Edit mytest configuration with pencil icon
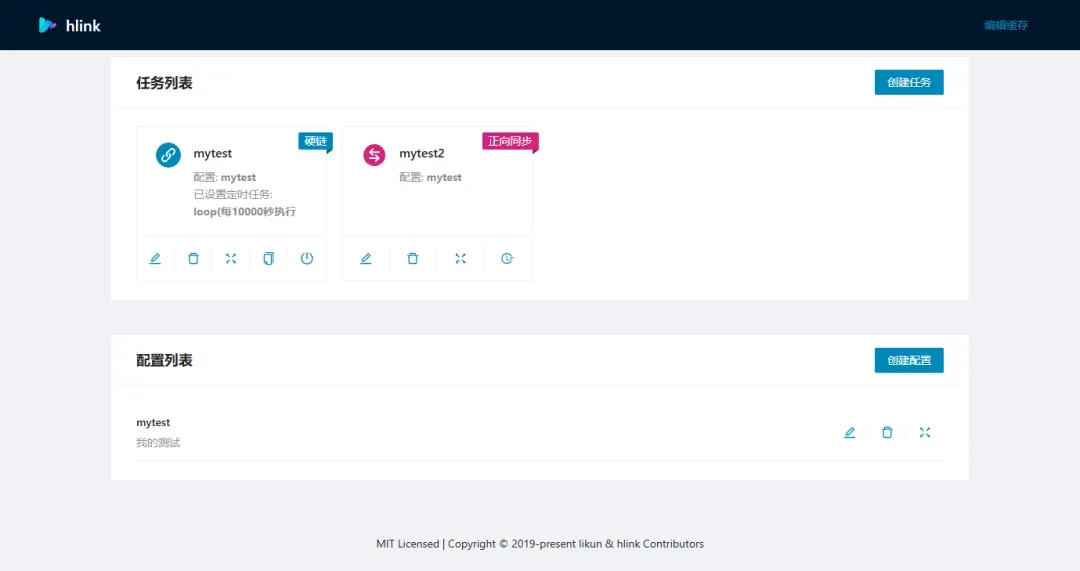This screenshot has height=571, width=1080. pos(849,433)
